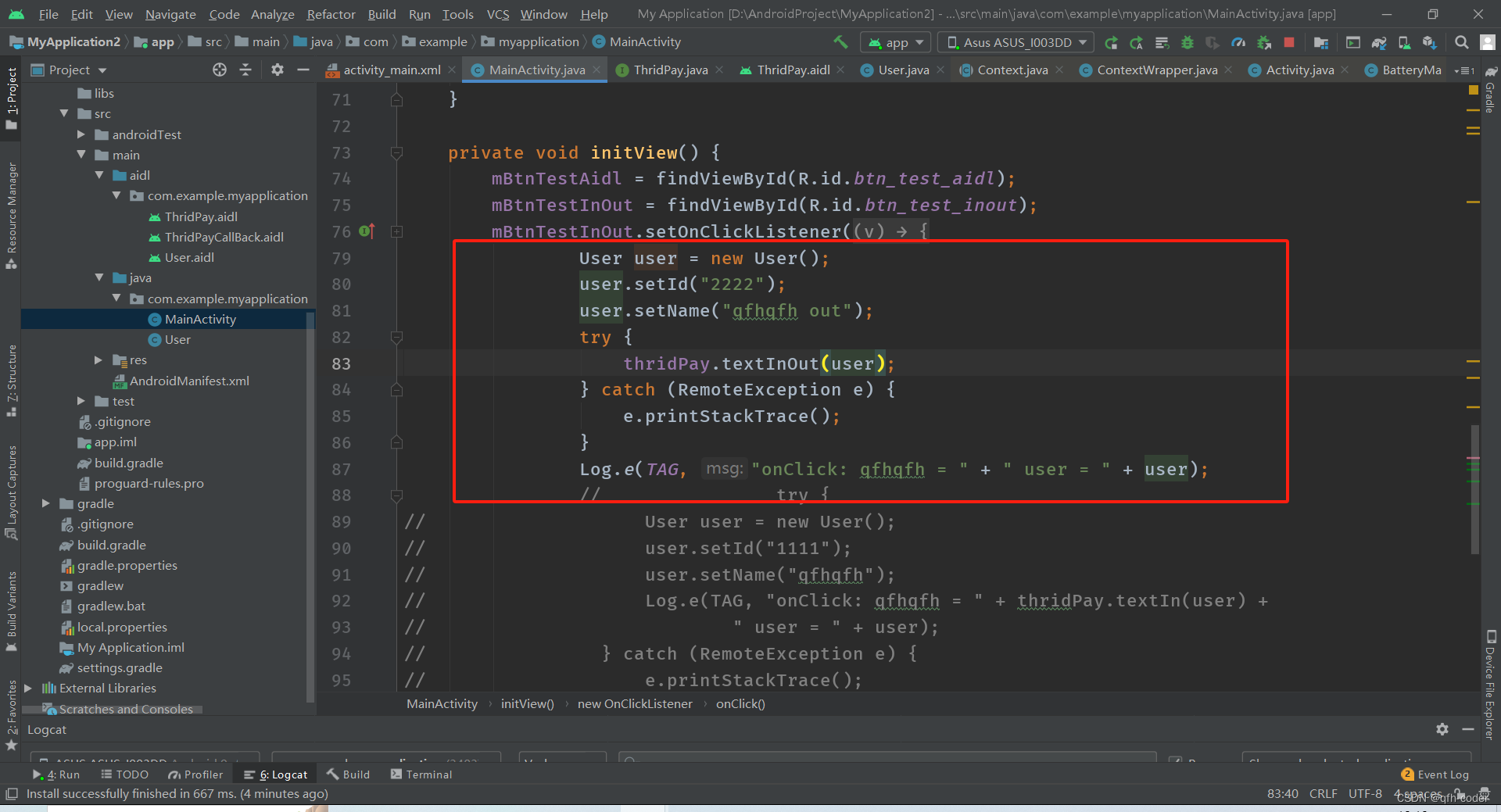This screenshot has height=812, width=1501.
Task: Collapse the aidl folder
Action: [x=99, y=175]
